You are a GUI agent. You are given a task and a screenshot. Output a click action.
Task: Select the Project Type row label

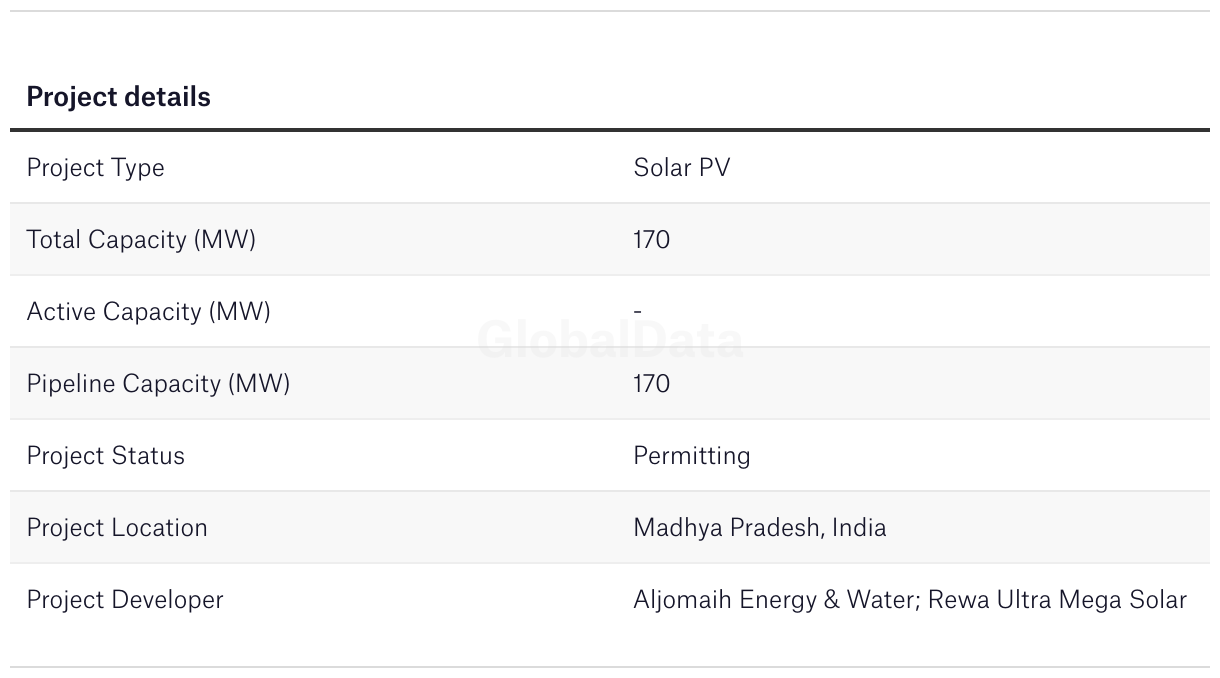pos(95,168)
